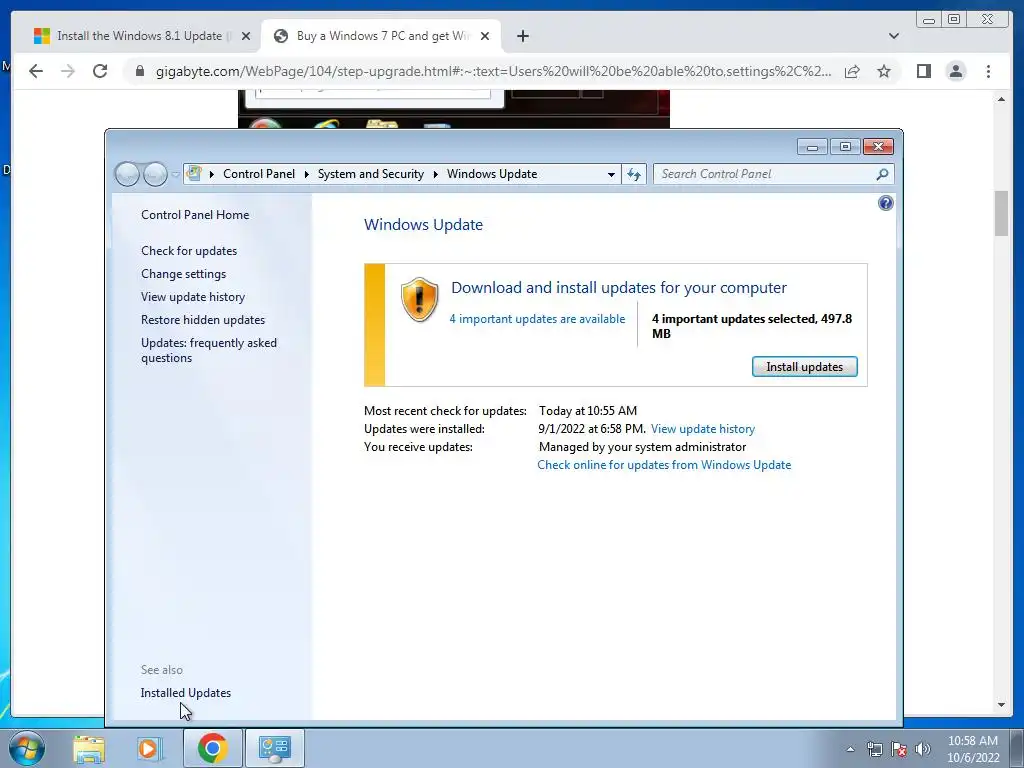Open a new Chrome tab
The width and height of the screenshot is (1024, 768).
(522, 36)
